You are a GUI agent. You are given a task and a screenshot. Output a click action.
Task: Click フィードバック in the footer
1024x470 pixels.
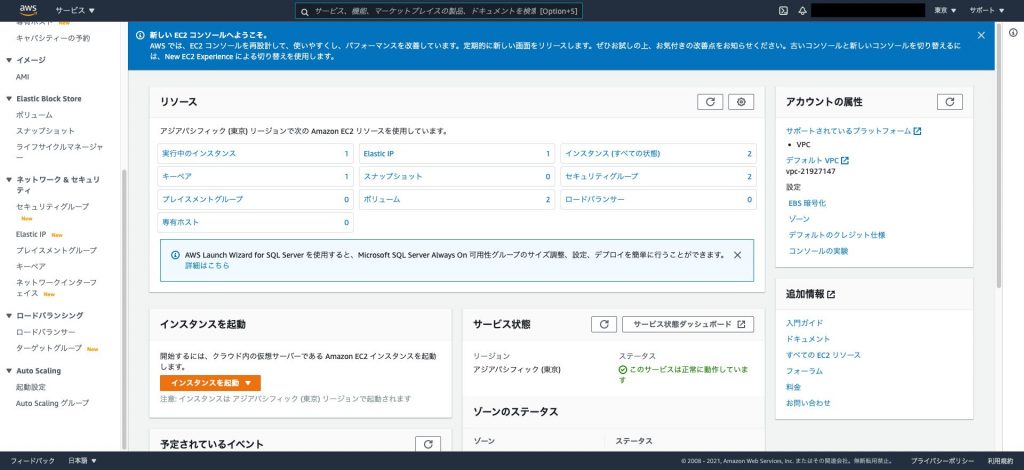point(33,461)
